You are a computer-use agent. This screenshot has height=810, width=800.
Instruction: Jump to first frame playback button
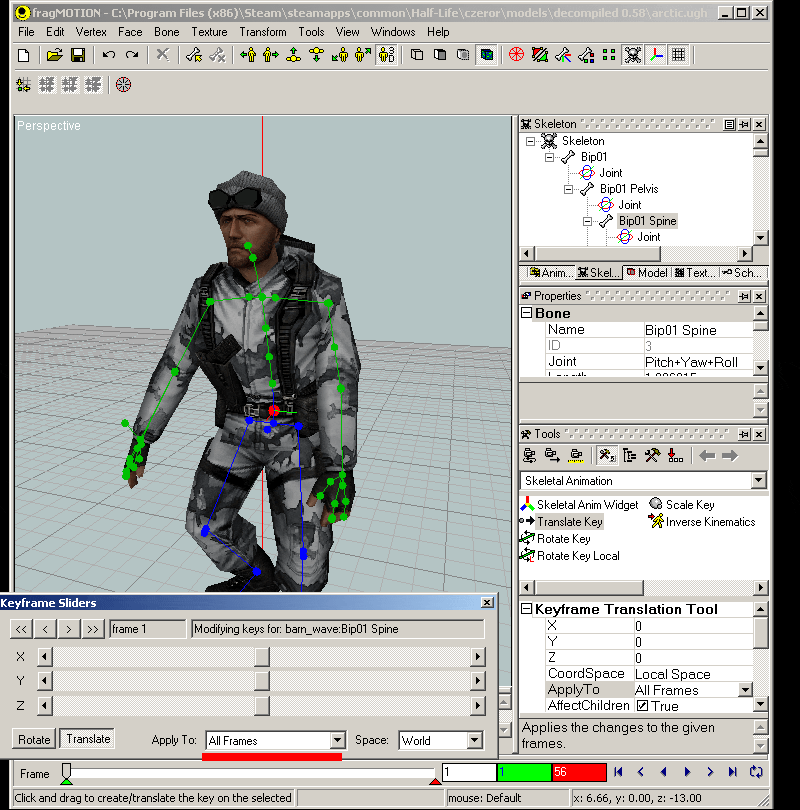(x=618, y=772)
